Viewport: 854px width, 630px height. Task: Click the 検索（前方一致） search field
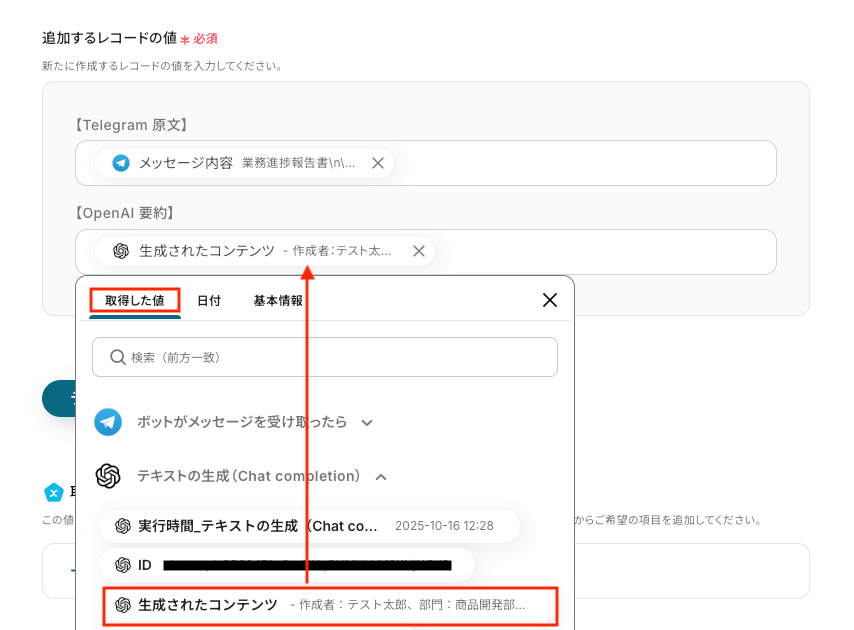tap(325, 357)
